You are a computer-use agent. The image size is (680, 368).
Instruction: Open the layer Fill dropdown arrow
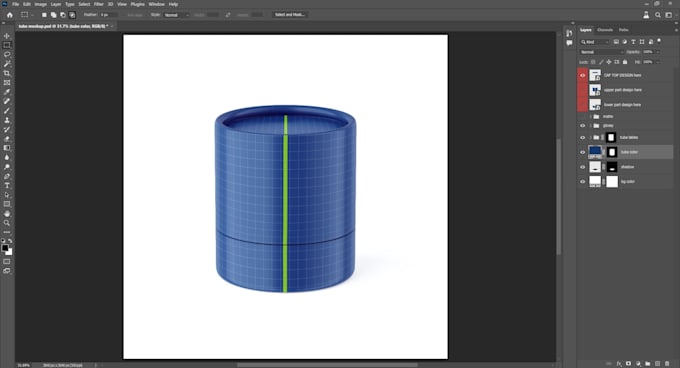[657, 62]
